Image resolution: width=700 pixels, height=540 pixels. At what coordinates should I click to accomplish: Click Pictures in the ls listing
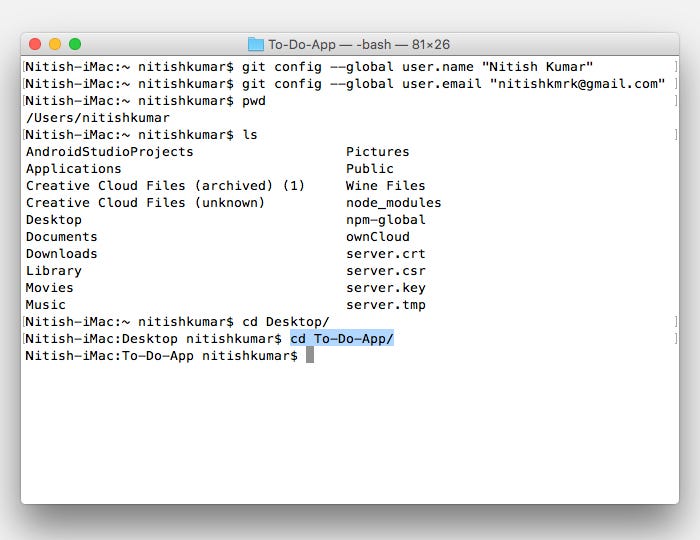(377, 152)
